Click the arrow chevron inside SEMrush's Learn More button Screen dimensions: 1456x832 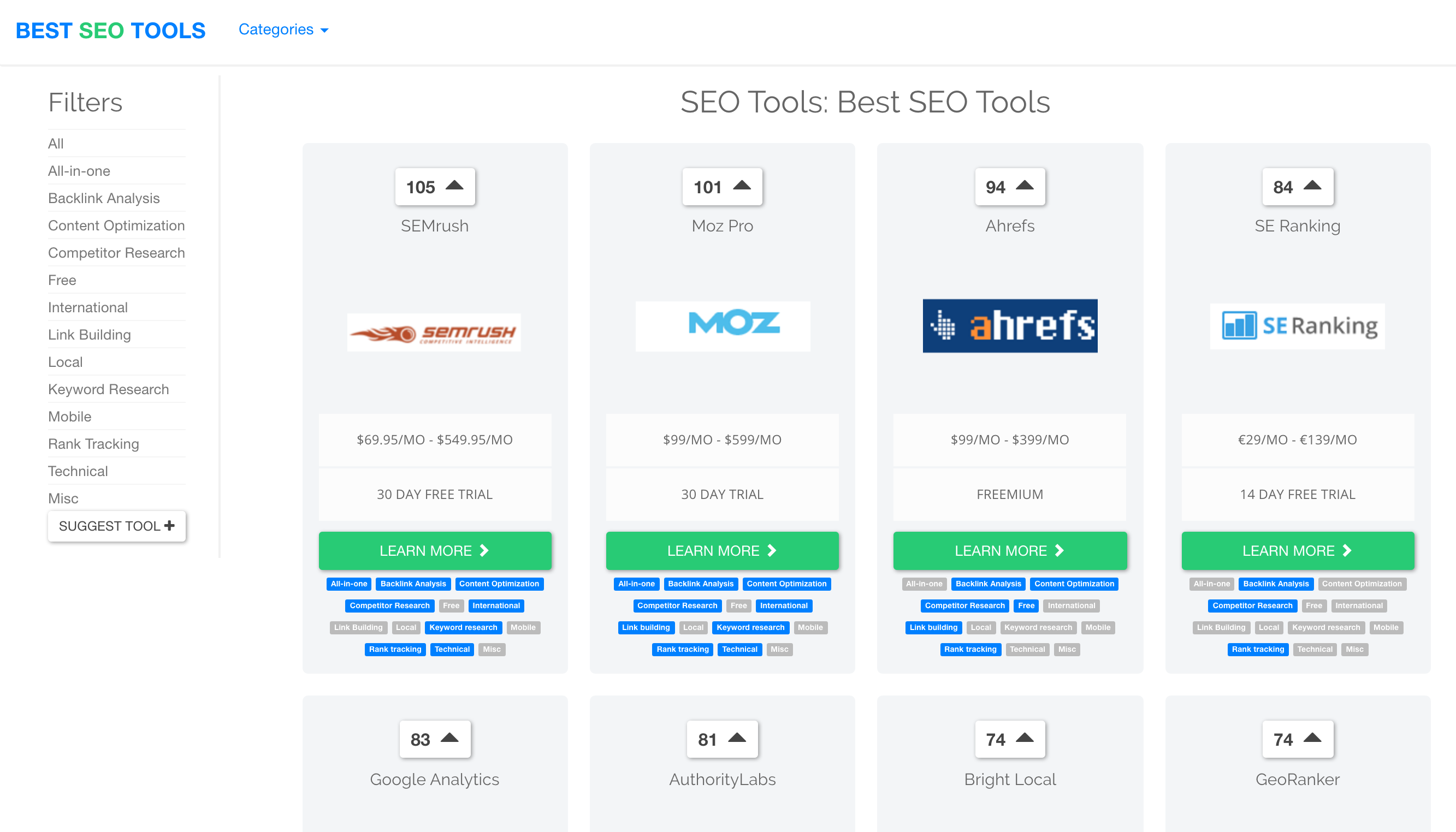484,550
